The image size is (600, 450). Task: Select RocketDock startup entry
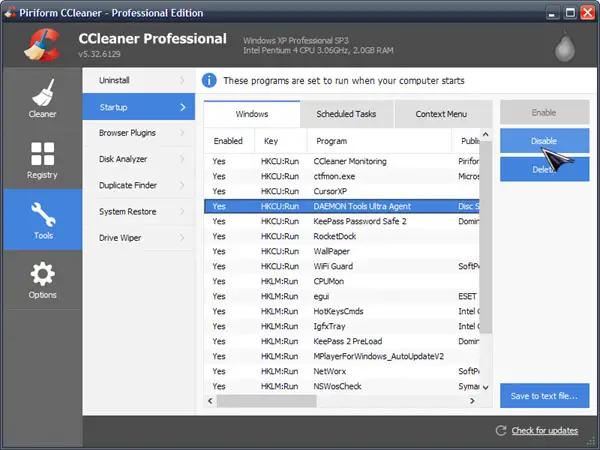click(x=342, y=236)
